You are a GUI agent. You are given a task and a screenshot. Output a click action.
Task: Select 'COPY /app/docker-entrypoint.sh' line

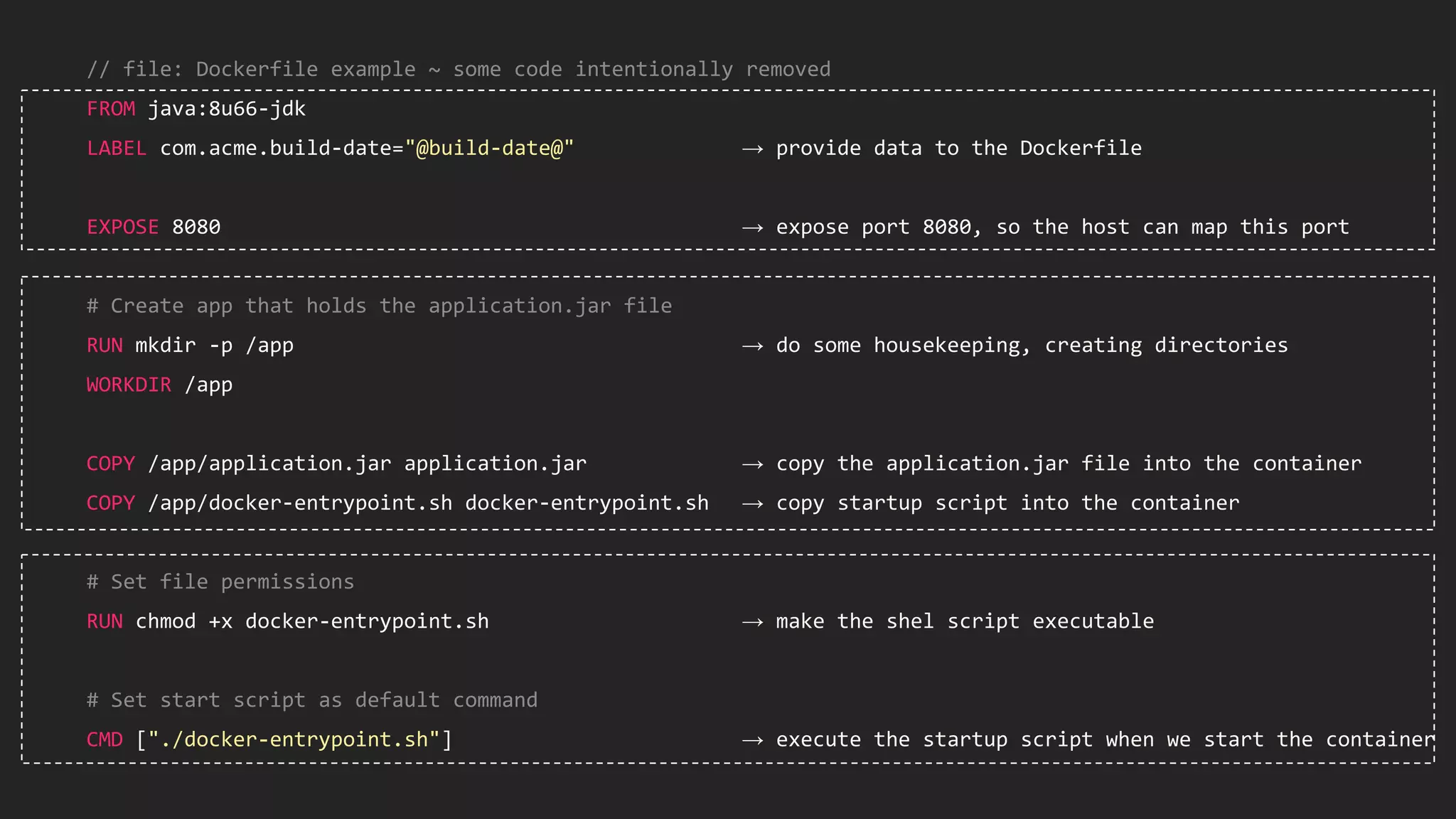tap(397, 503)
